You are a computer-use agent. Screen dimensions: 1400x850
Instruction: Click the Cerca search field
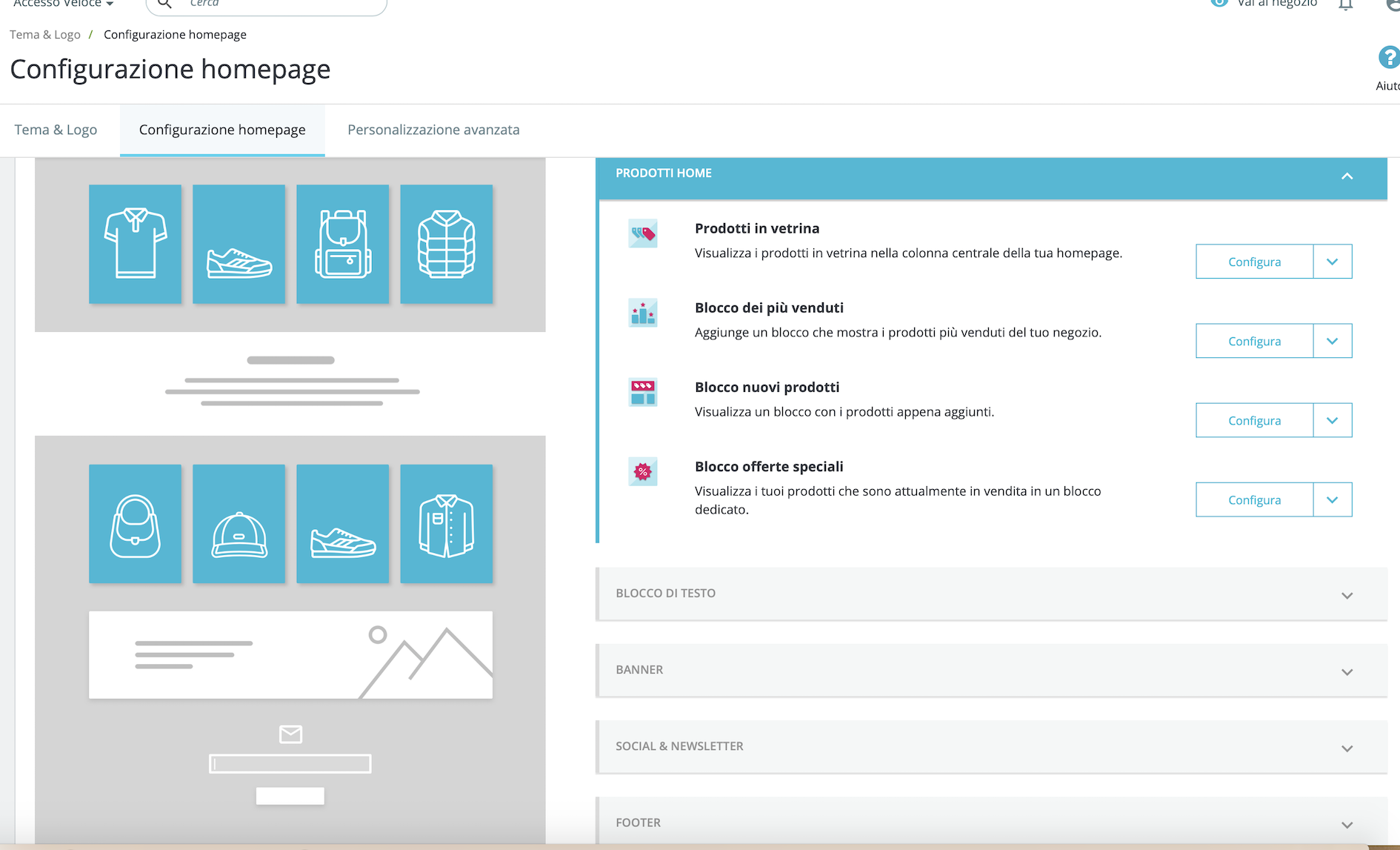(x=267, y=4)
